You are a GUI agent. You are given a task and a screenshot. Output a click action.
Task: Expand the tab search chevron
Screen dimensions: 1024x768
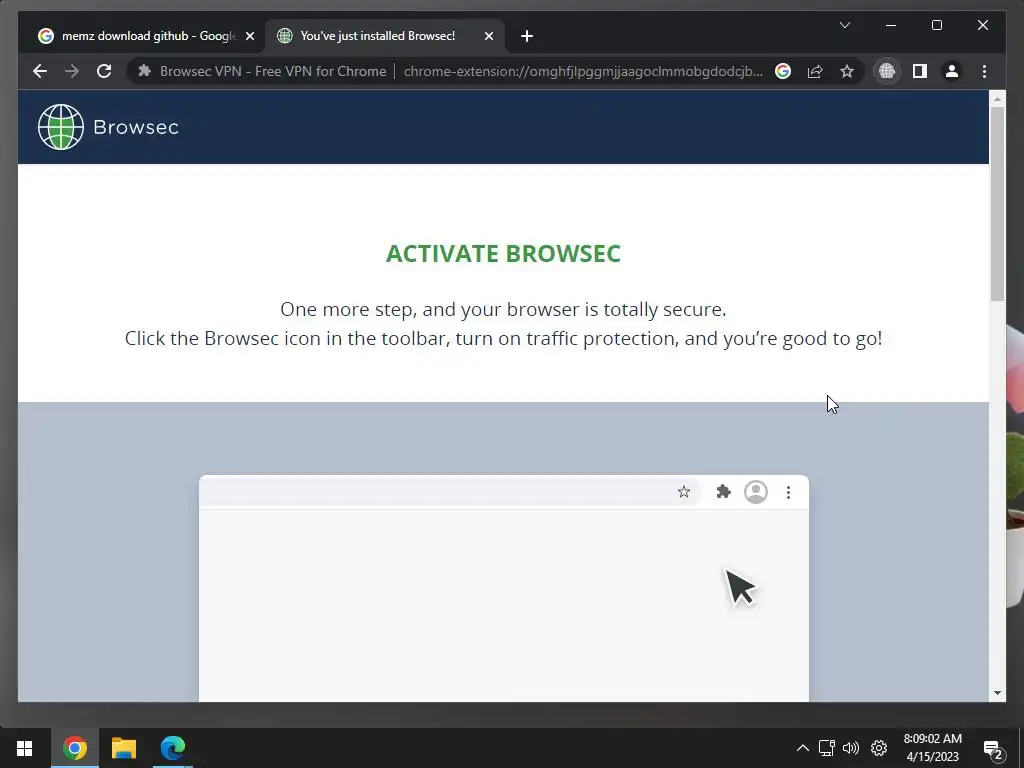844,25
